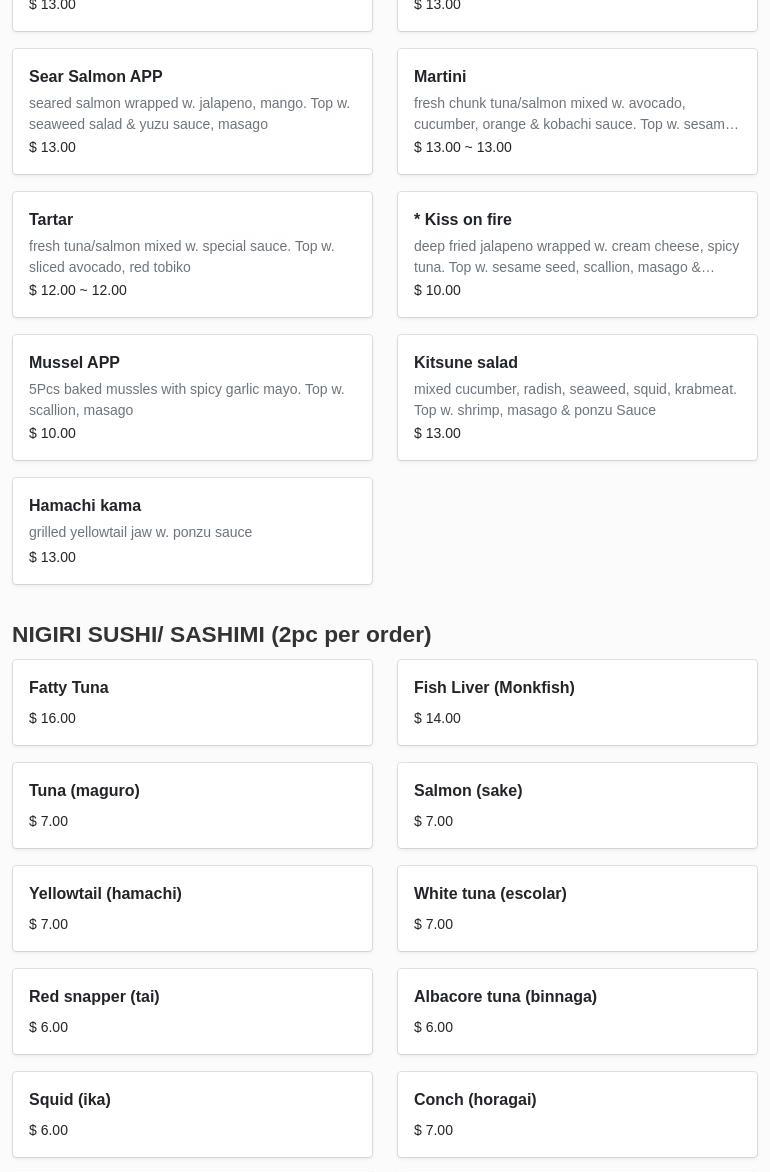This screenshot has height=1172, width=770.
Task: Open the Sear Salmon APP item
Action: [192, 111]
